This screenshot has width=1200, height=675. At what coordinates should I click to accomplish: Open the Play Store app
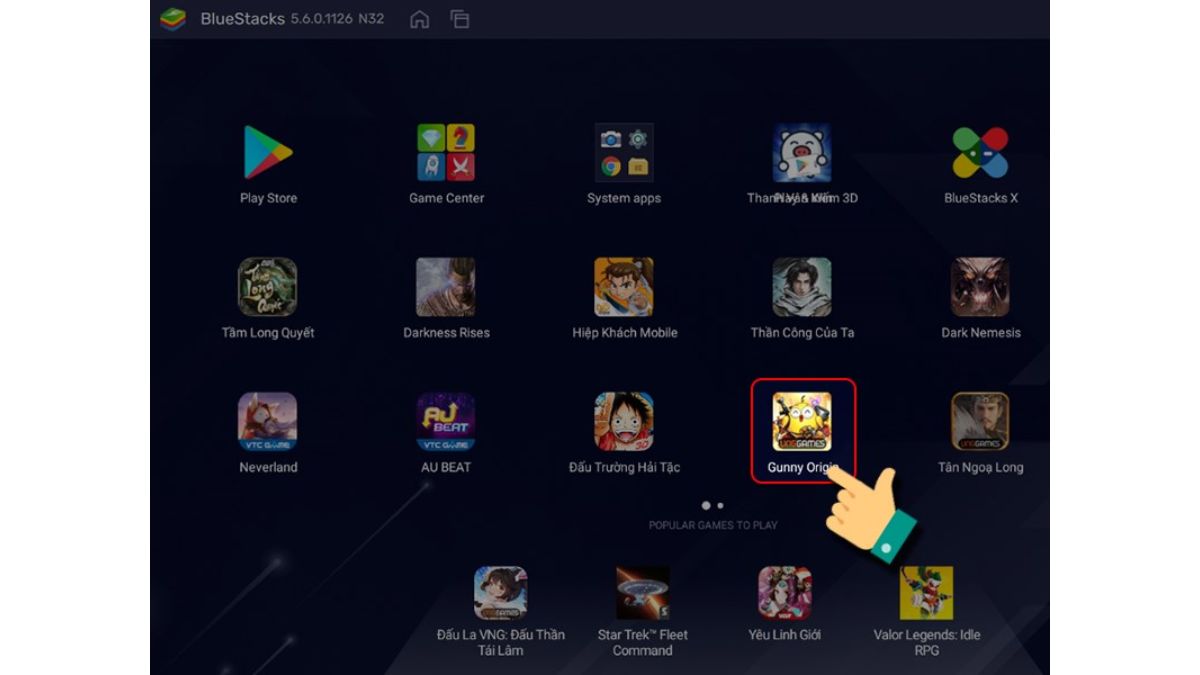[268, 153]
